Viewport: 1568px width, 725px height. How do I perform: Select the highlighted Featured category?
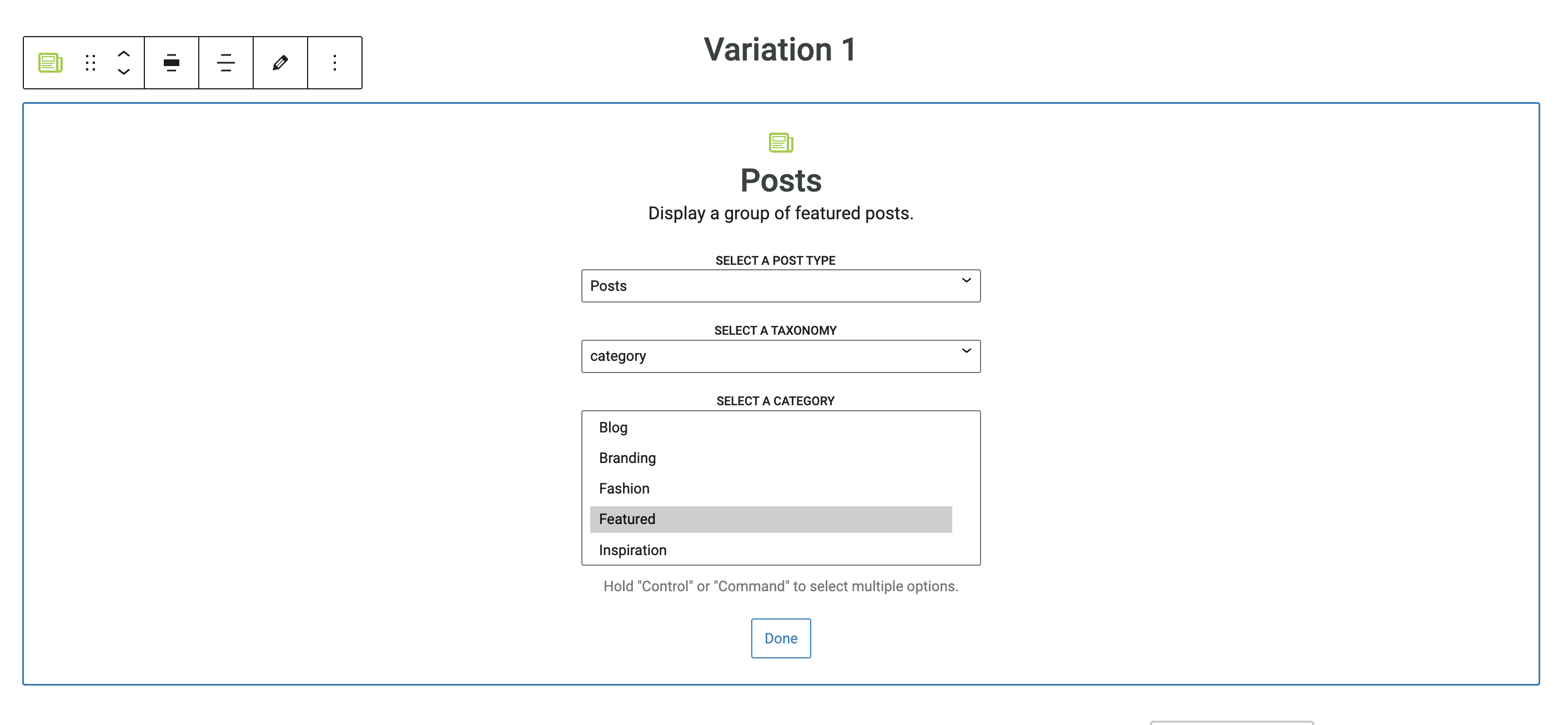click(771, 519)
